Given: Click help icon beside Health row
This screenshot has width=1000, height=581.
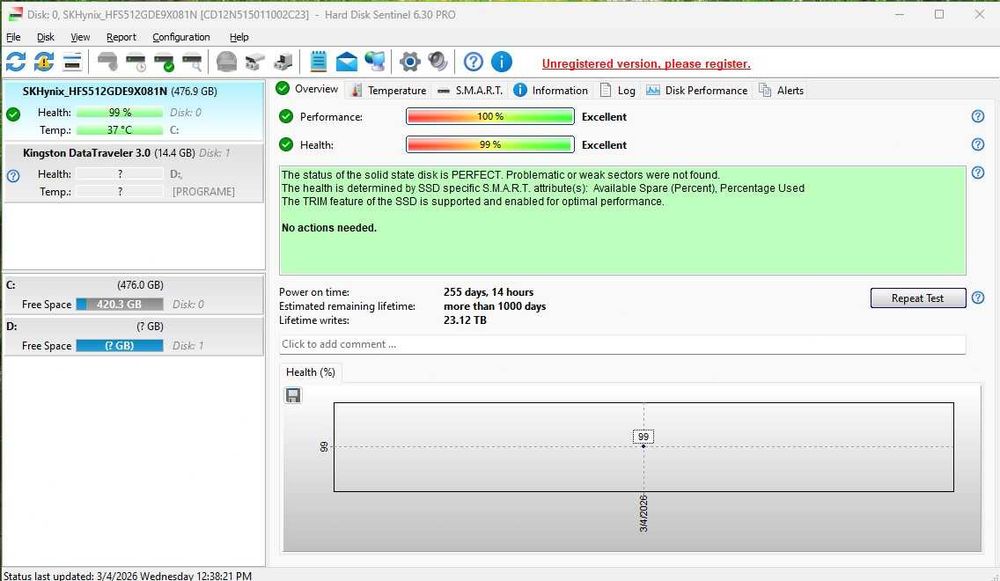Looking at the screenshot, I should pyautogui.click(x=978, y=144).
